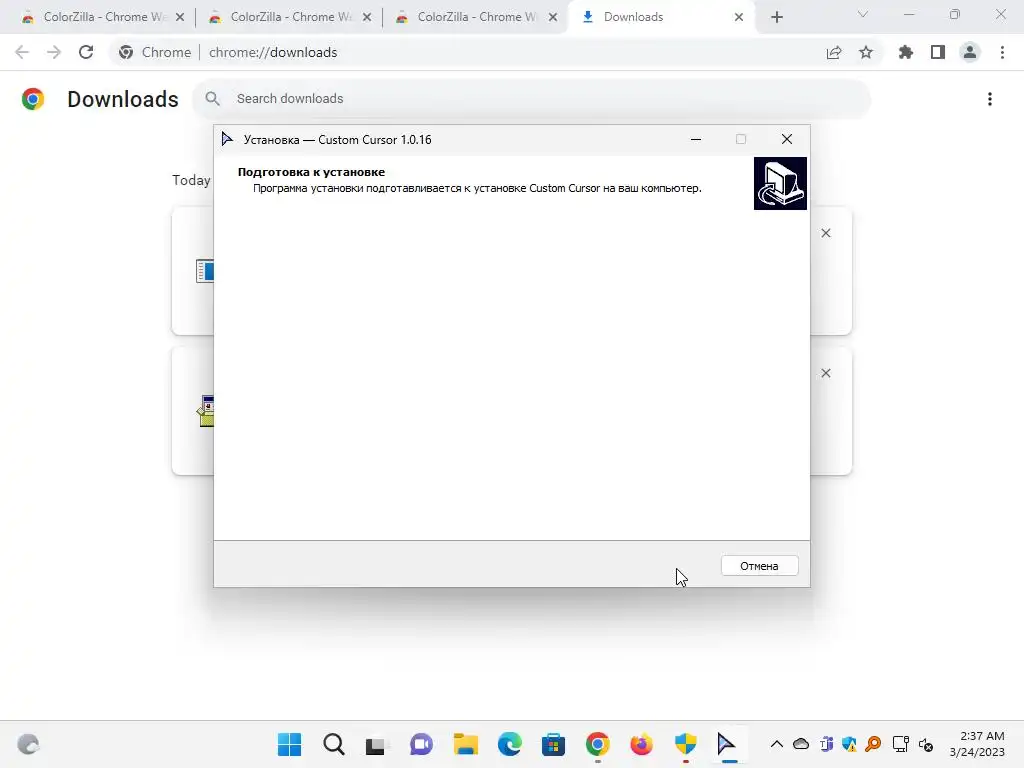The width and height of the screenshot is (1024, 768).
Task: Click the Custom Cursor installer title bar icon
Action: (227, 139)
